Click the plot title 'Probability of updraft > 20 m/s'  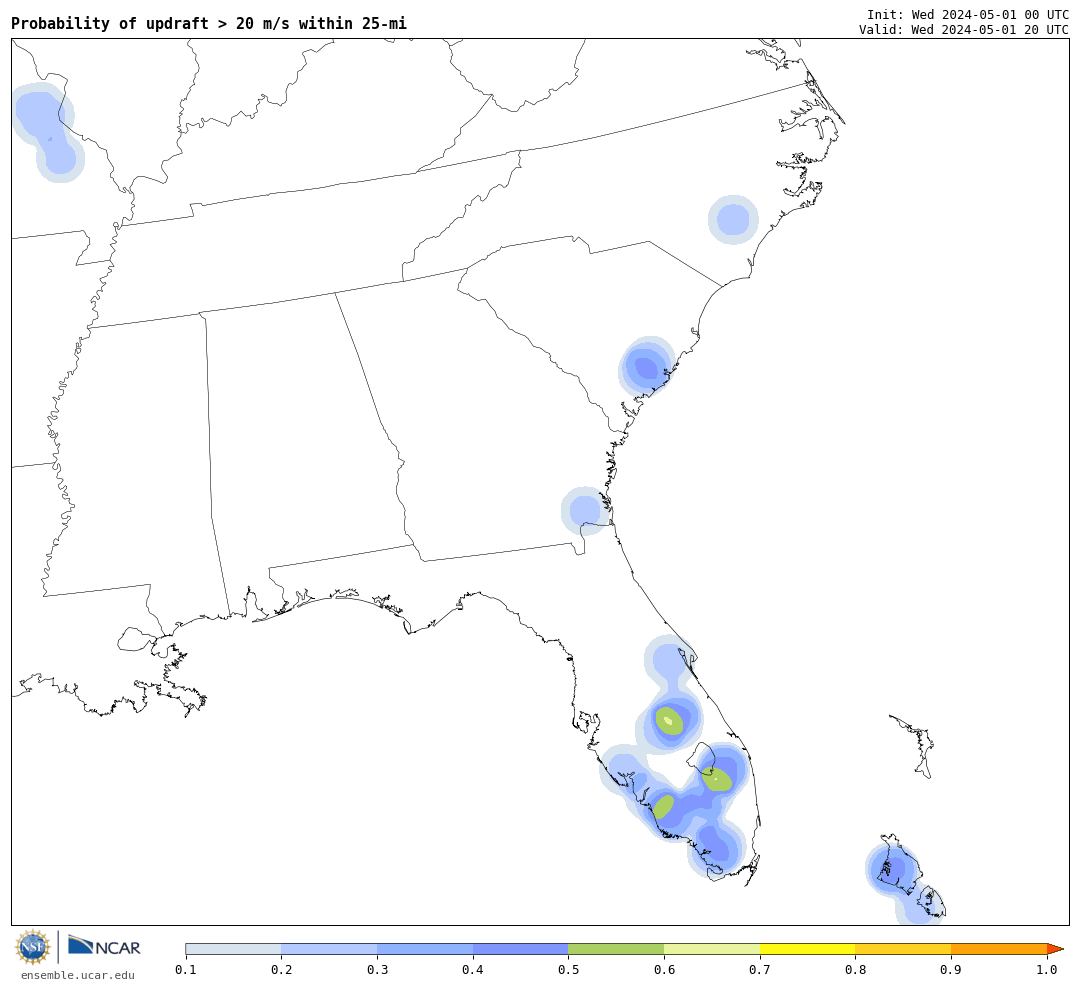(x=209, y=23)
